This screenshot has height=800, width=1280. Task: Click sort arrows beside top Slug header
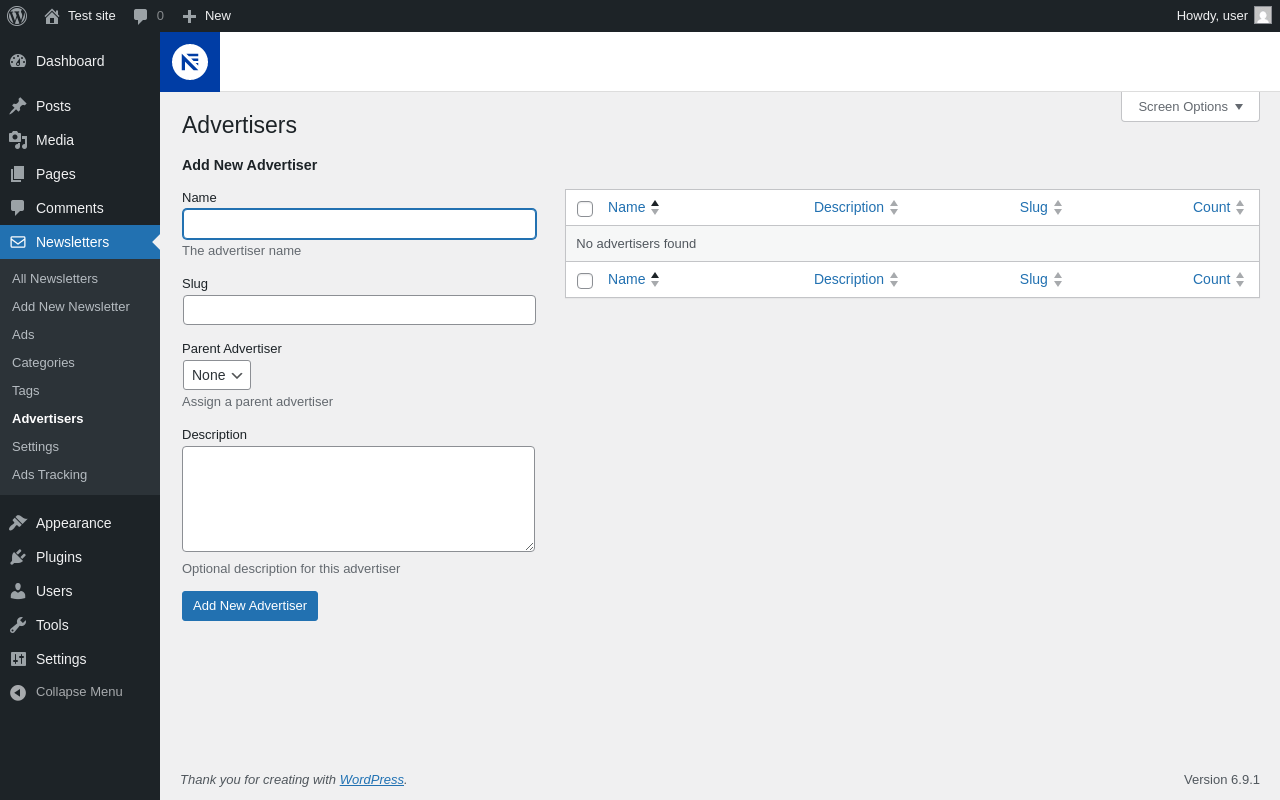point(1058,208)
